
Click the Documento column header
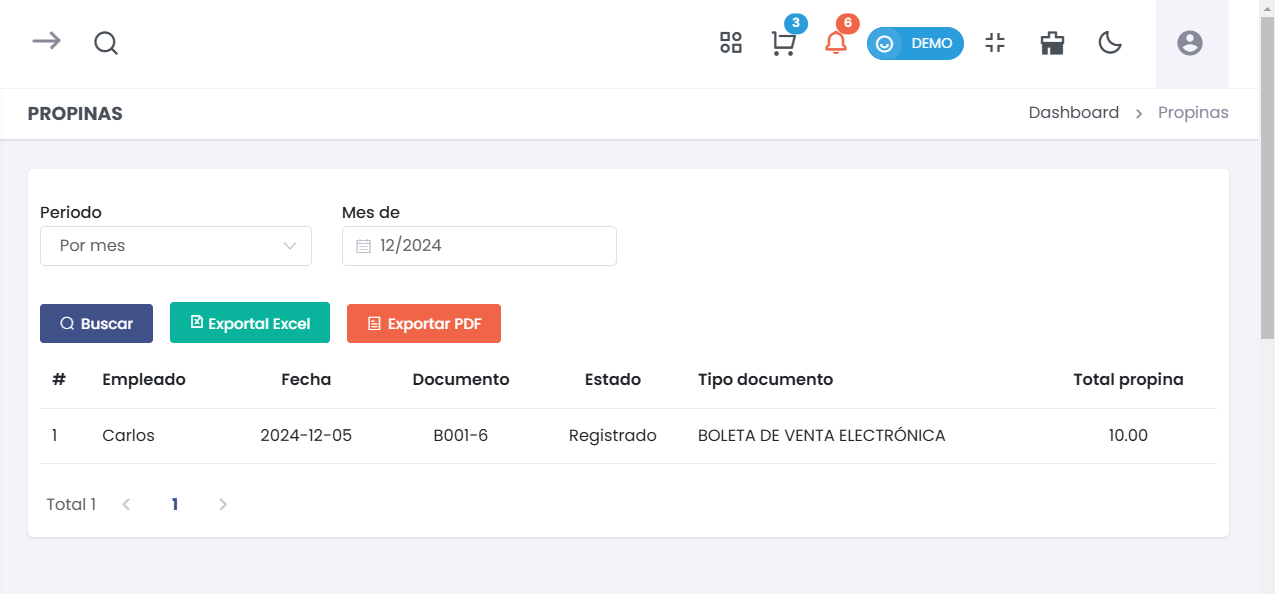point(461,380)
